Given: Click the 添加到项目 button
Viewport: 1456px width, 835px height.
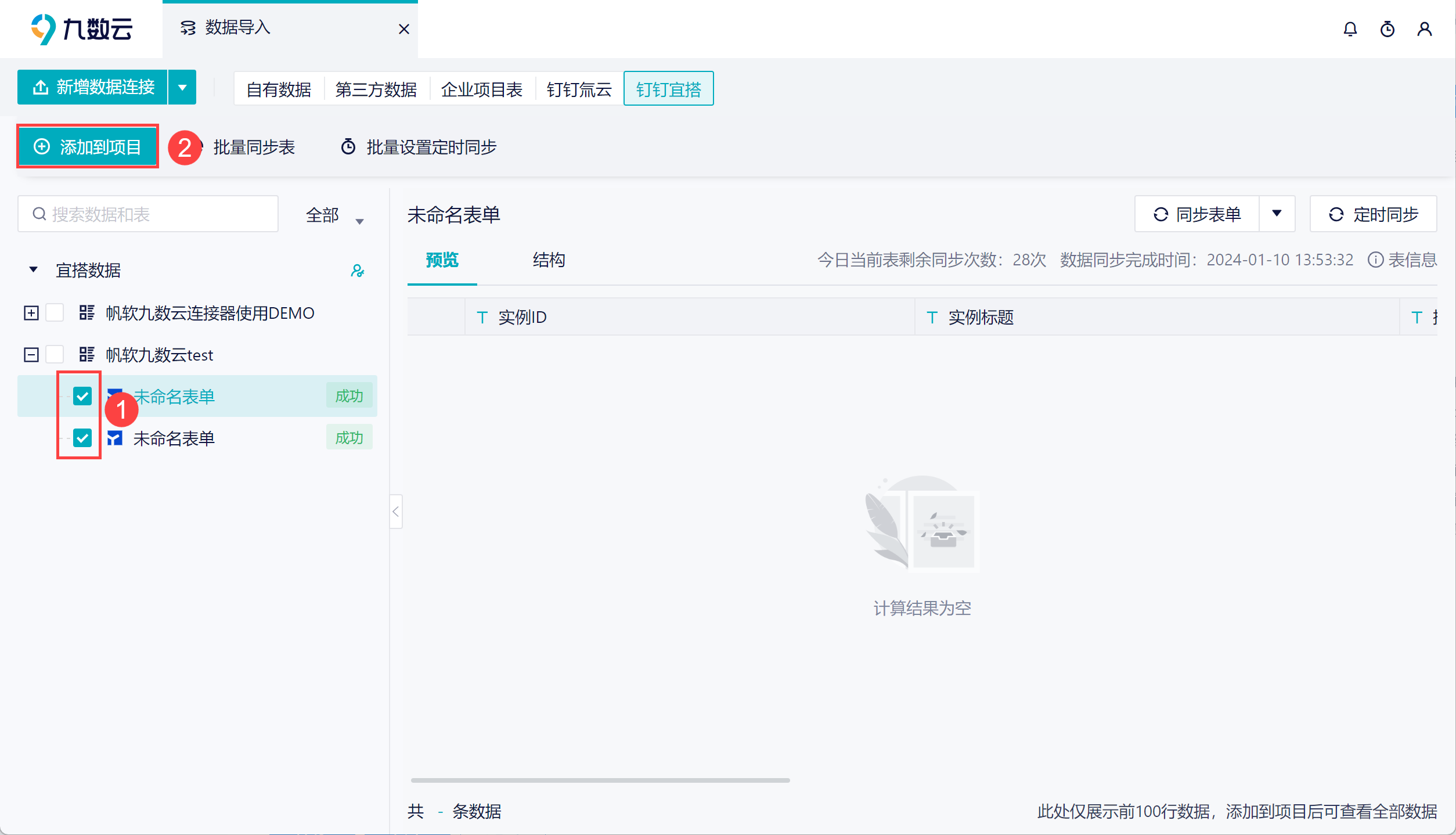Looking at the screenshot, I should coord(88,147).
